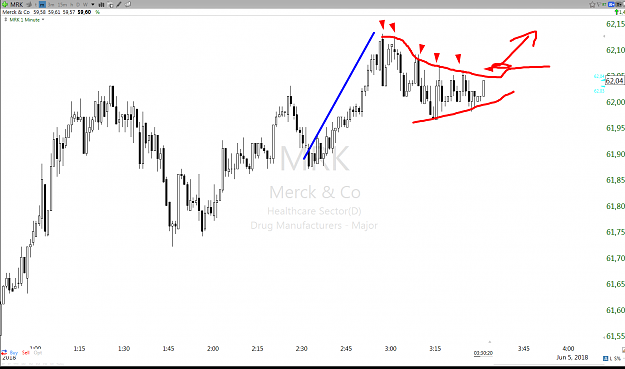Viewport: 625px width, 369px height.
Task: Switch chart to weekly 'W' interval
Action: coord(85,4)
